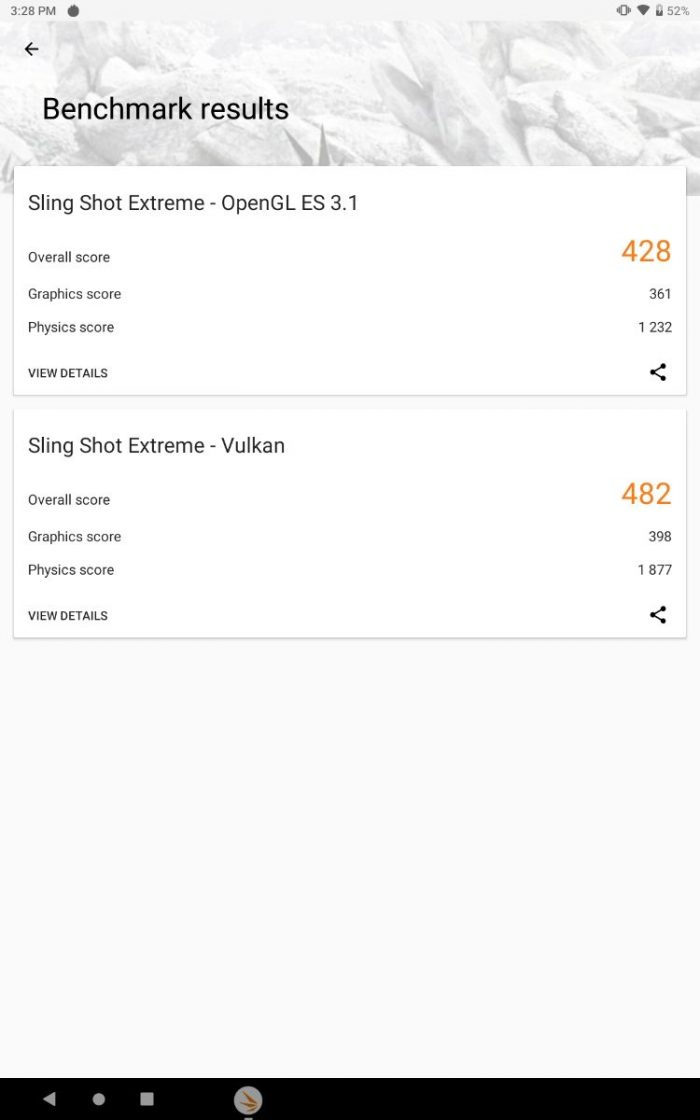
Task: Tap the Physics score value 1 877
Action: click(x=655, y=570)
